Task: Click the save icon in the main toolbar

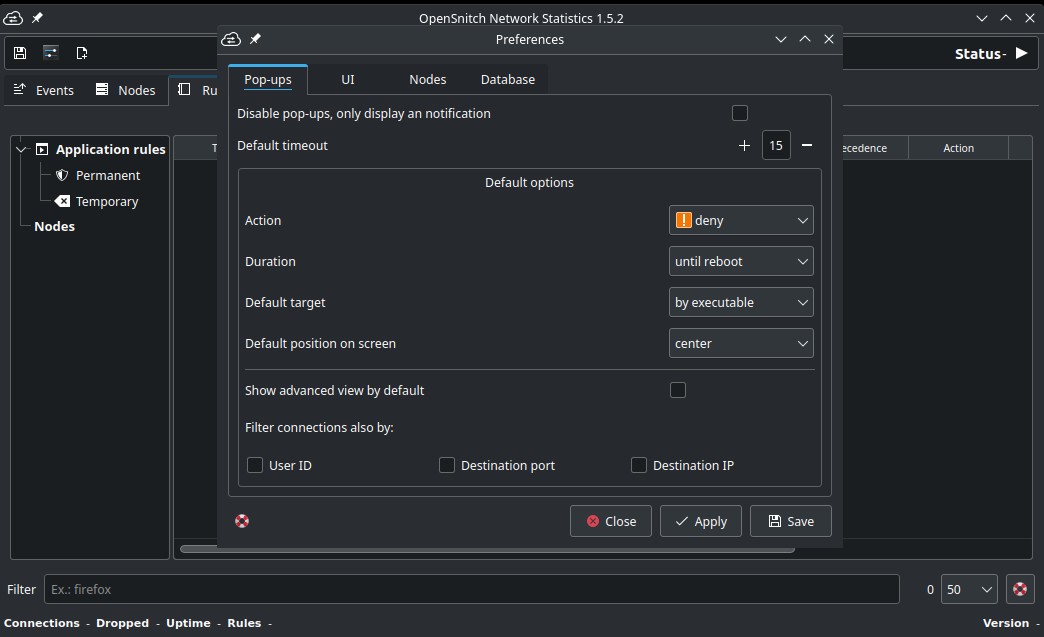Action: pos(20,53)
